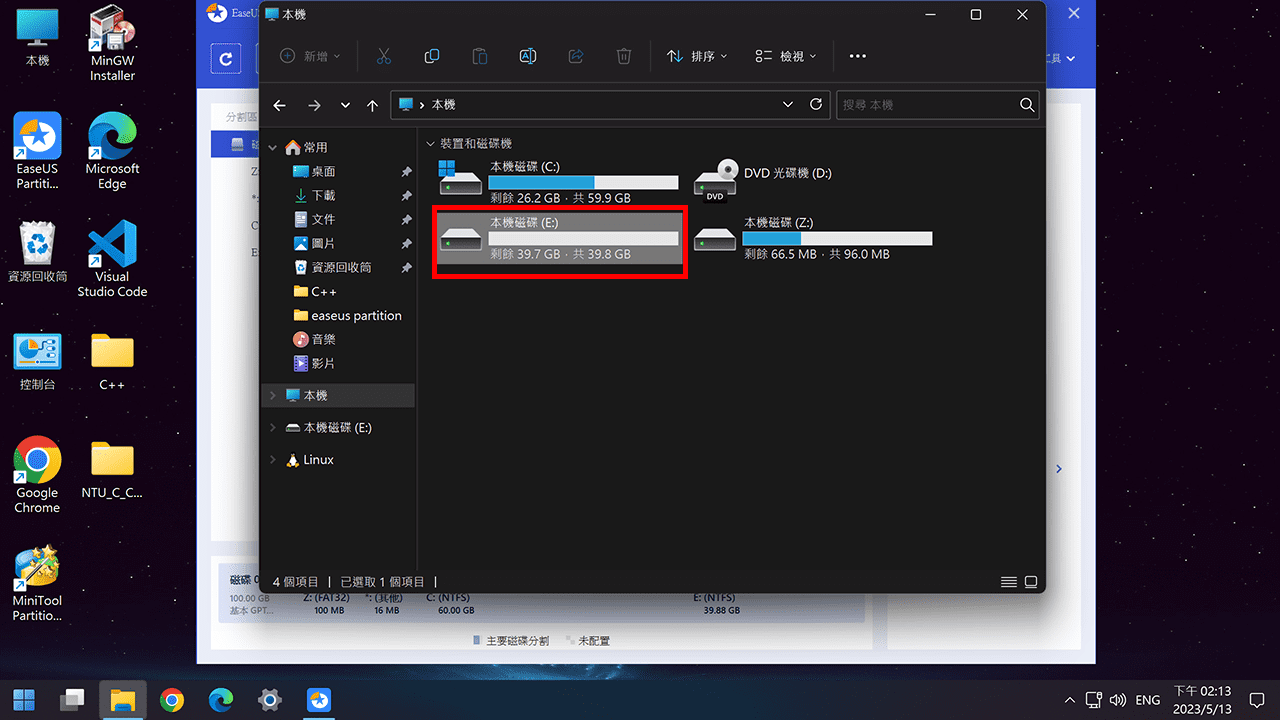Select the Cut icon in the toolbar
Viewport: 1280px width, 720px height.
coord(383,56)
